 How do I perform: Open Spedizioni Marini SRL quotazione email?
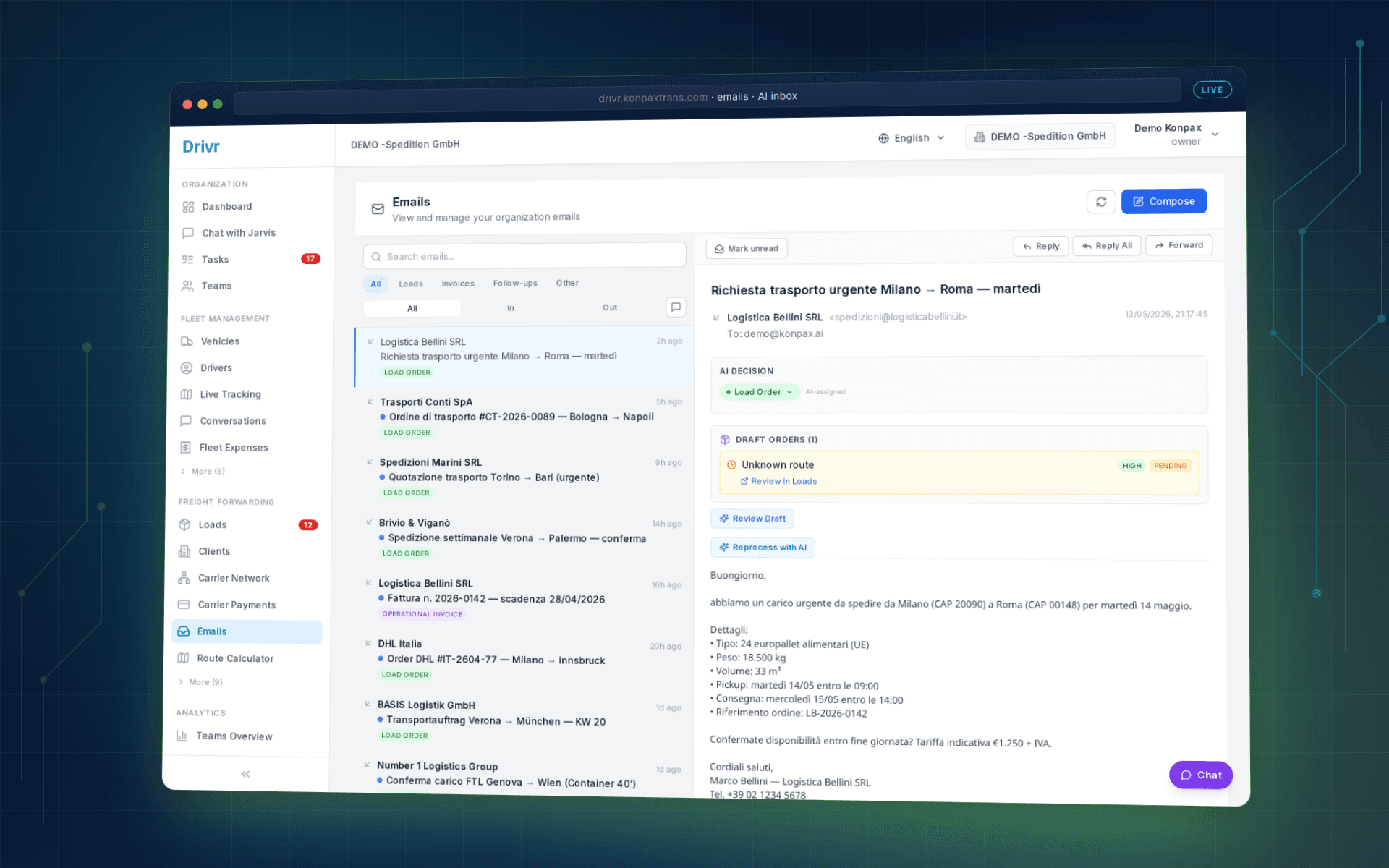coord(523,477)
